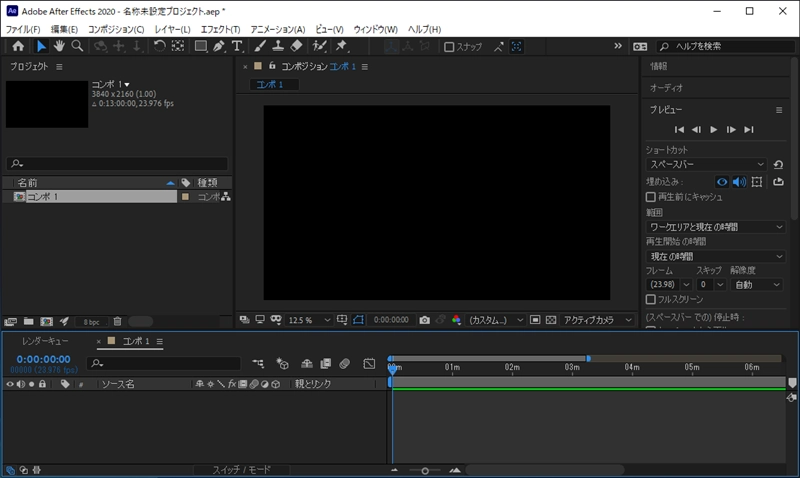Select the Zoom magnifier tool
Screen dimensions: 800x478
(77, 46)
